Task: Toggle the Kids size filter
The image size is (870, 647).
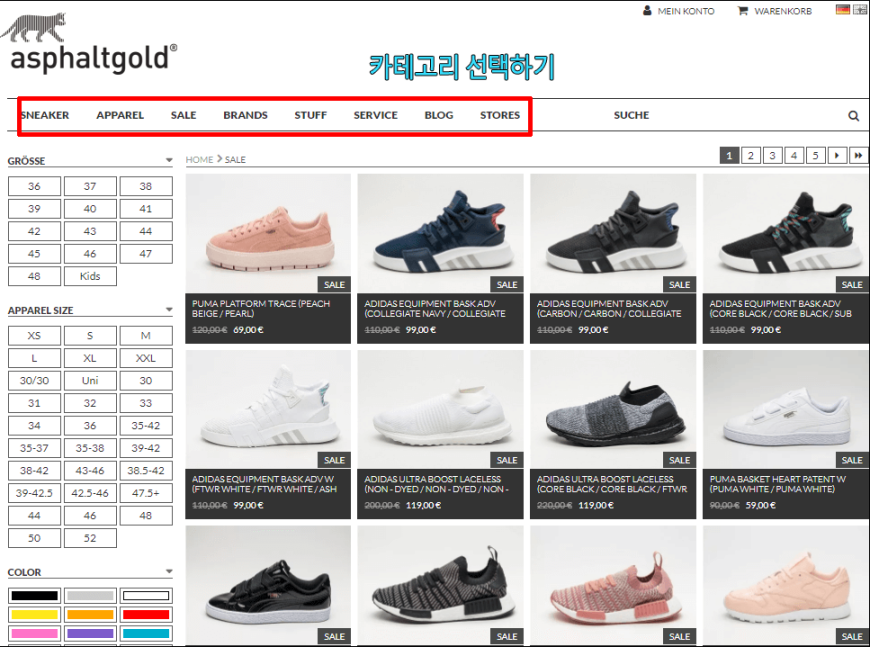Action: click(x=90, y=276)
